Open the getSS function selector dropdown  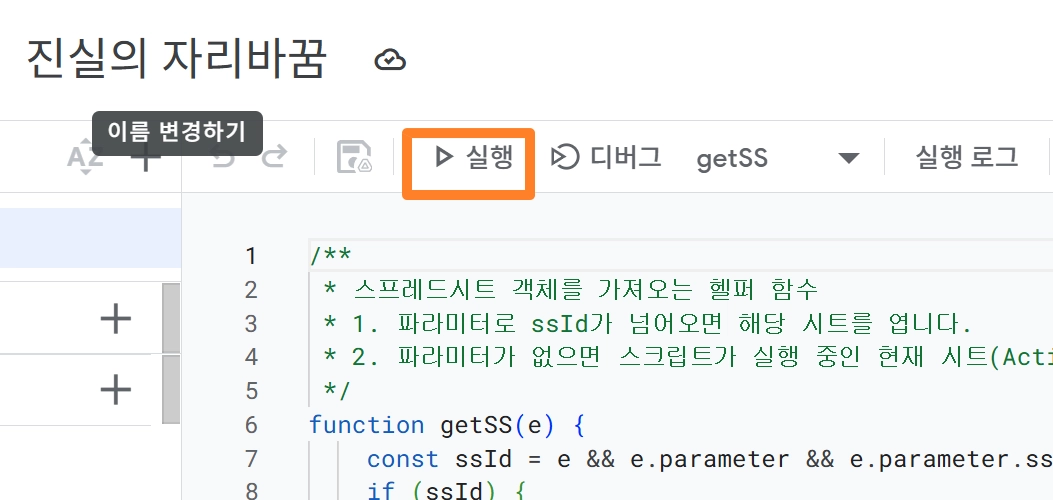778,159
